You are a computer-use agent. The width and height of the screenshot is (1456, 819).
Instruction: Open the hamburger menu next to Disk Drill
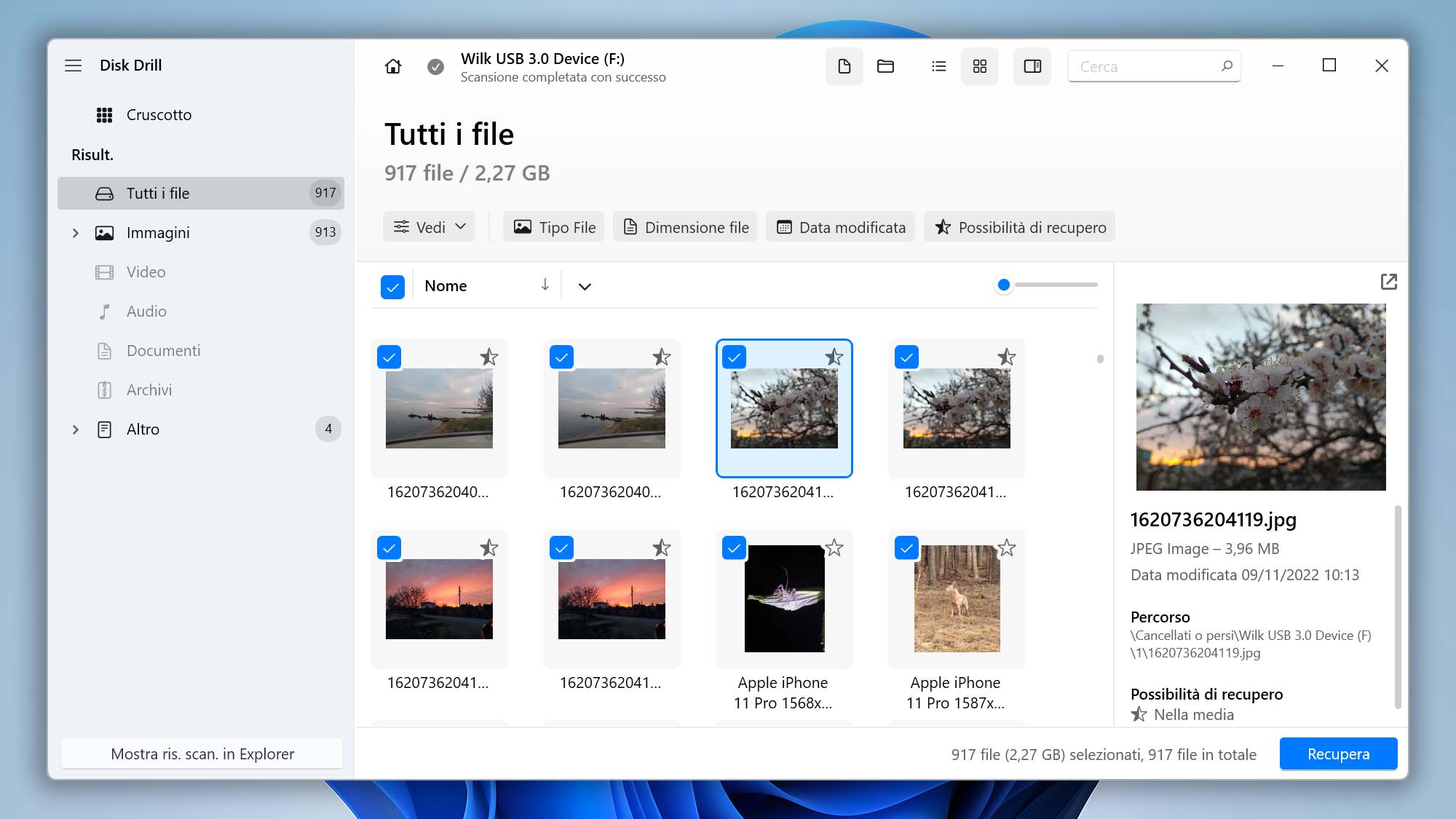[x=73, y=66]
